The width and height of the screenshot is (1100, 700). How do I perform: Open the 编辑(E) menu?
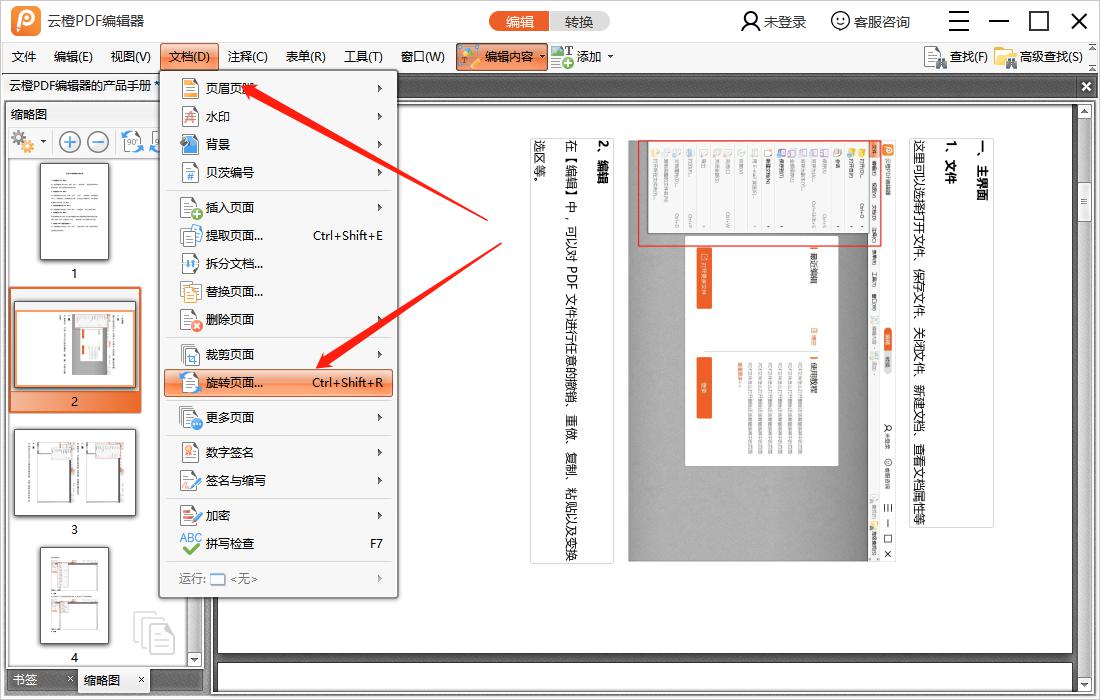(x=73, y=57)
